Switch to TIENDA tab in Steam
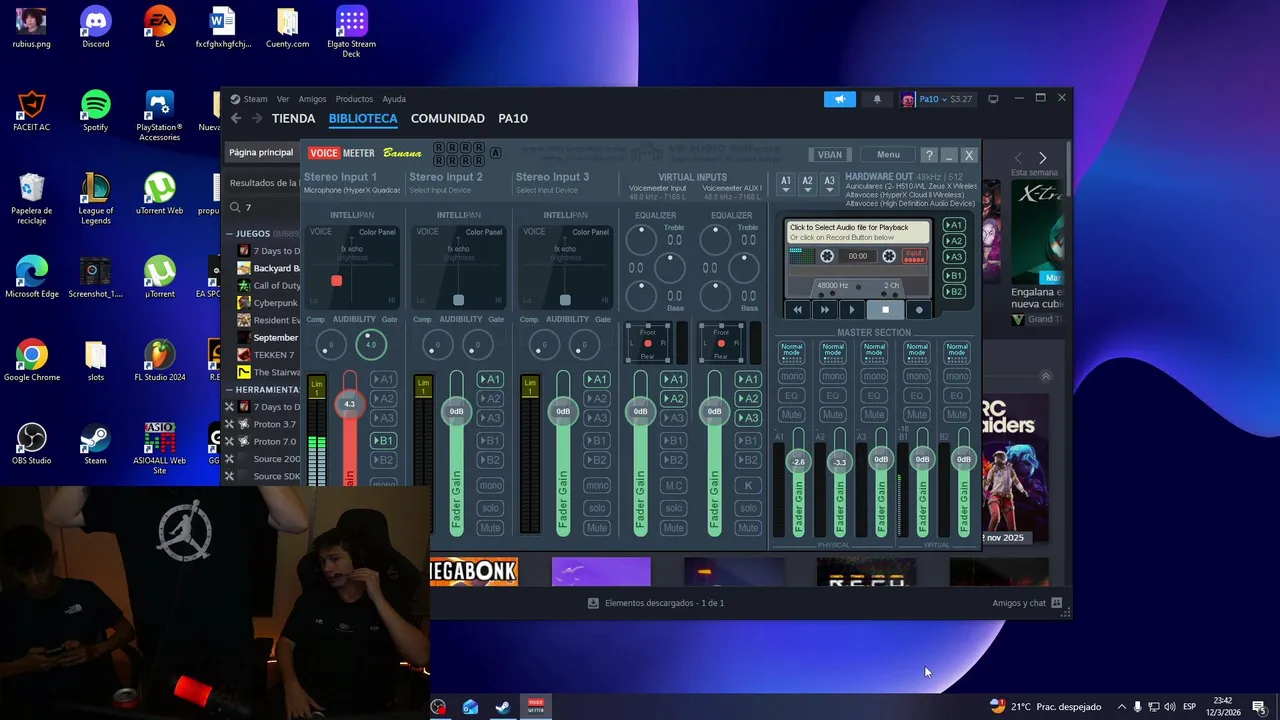The width and height of the screenshot is (1280, 720). 293,118
